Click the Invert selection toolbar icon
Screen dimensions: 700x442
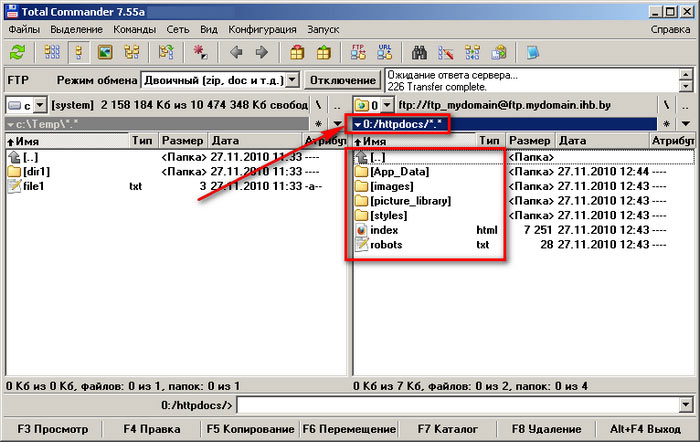(x=166, y=53)
